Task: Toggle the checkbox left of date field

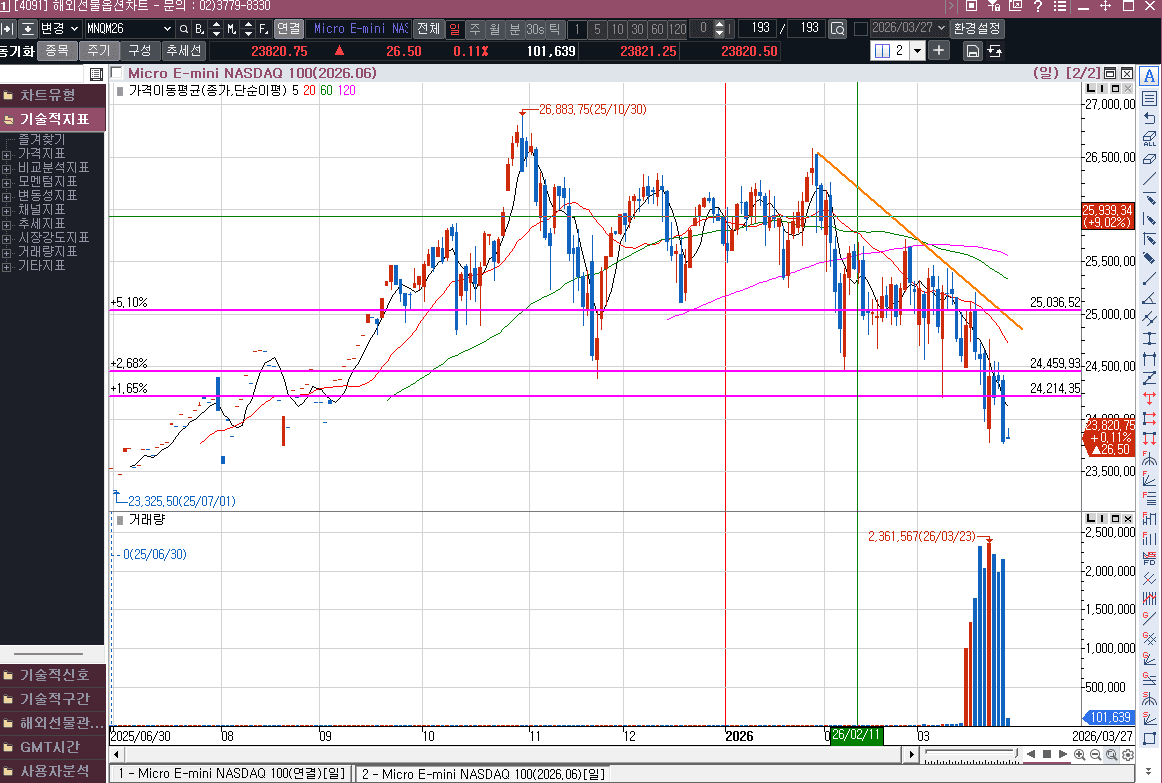Action: (860, 29)
